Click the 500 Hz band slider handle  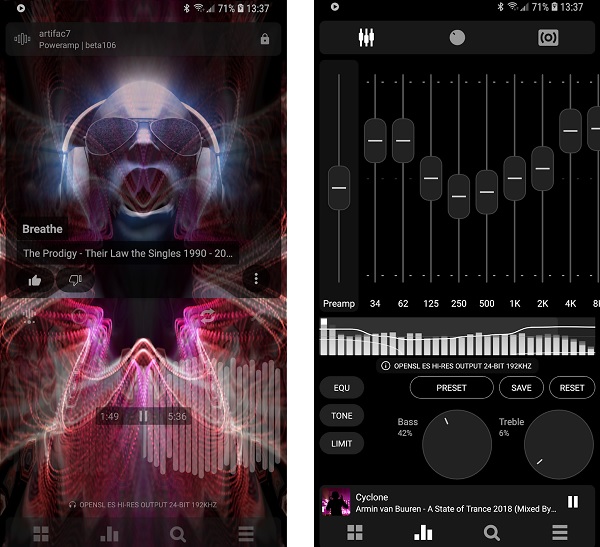coord(487,192)
